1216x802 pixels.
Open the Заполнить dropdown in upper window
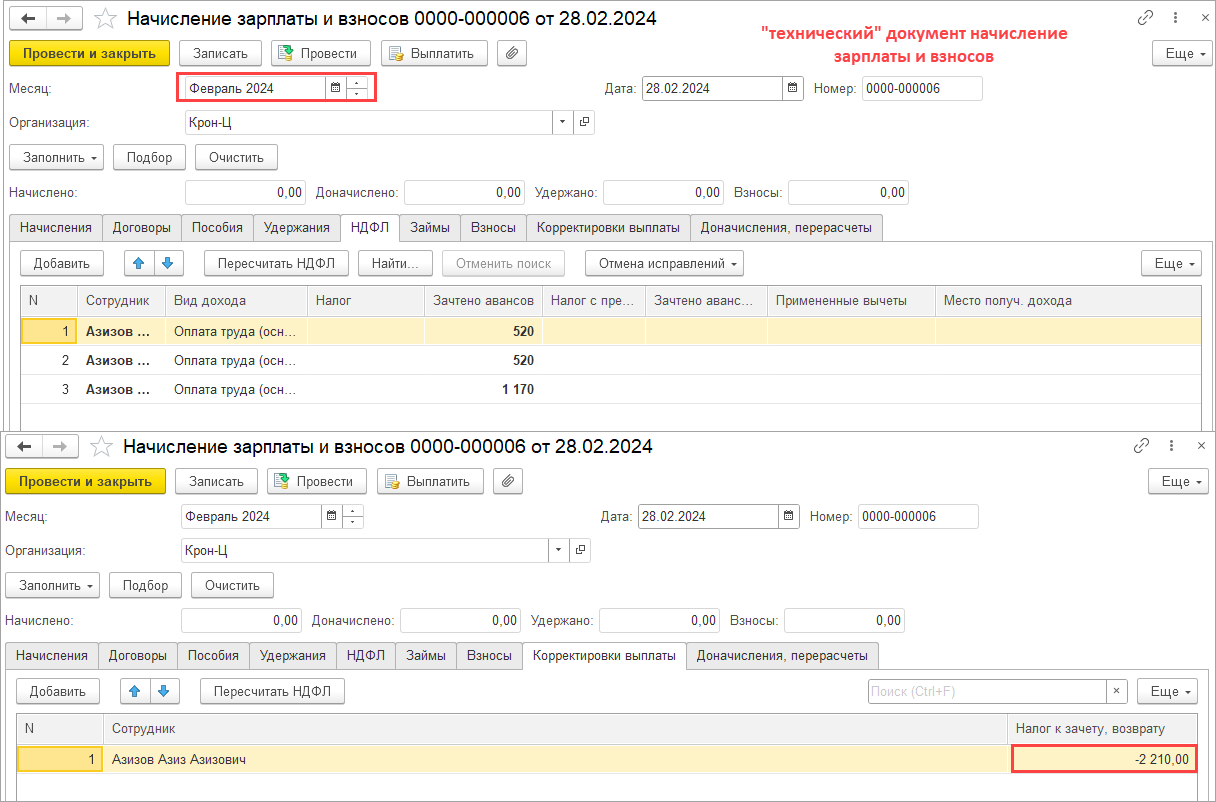point(56,157)
